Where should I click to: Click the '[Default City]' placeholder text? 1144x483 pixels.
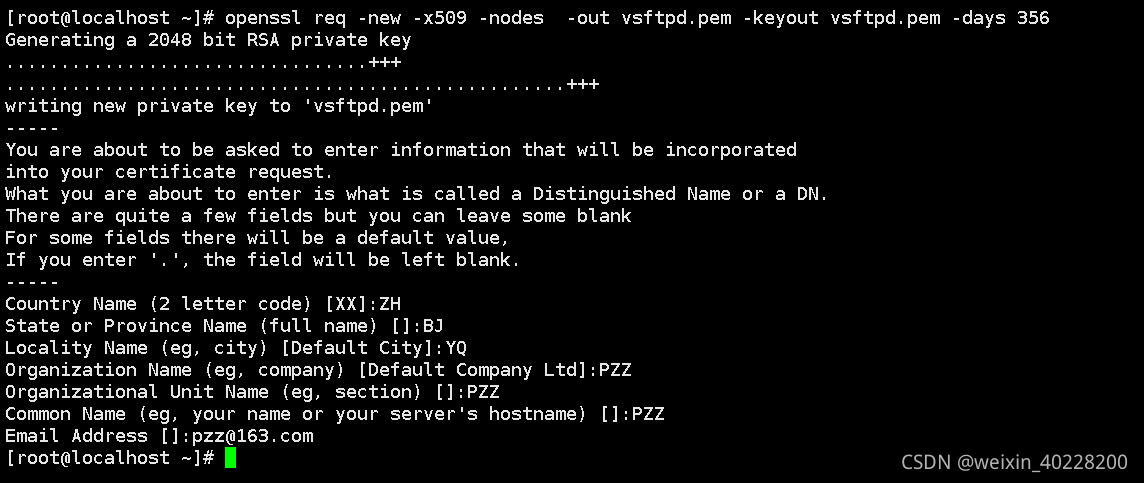coord(358,348)
